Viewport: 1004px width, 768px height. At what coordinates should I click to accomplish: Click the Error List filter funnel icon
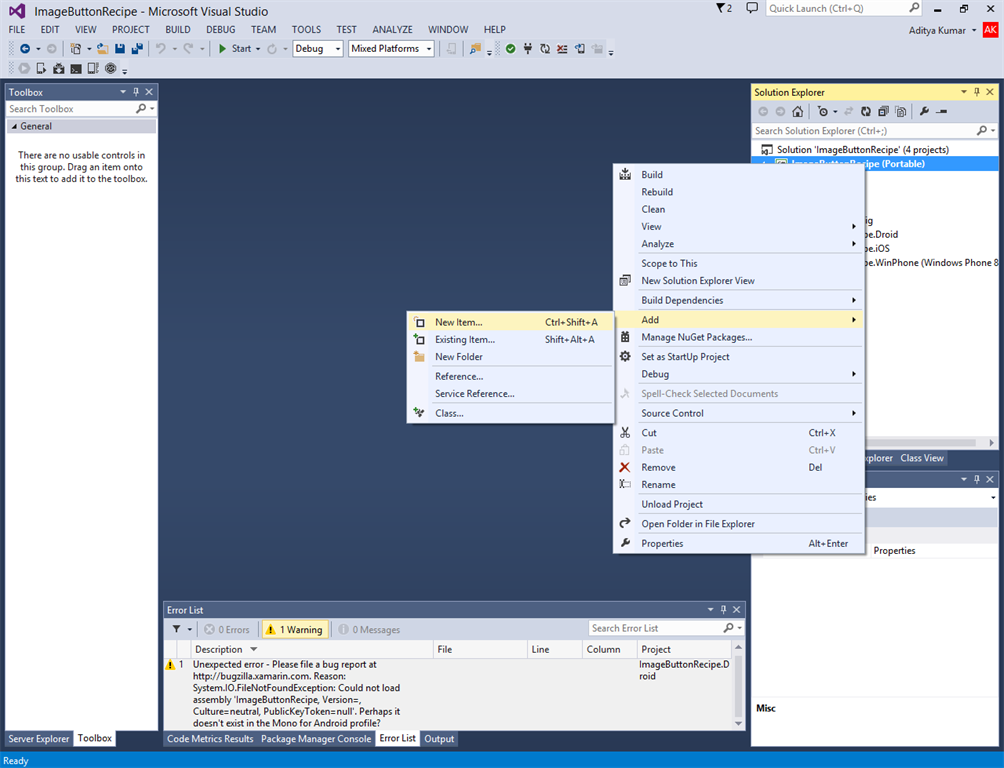click(177, 629)
